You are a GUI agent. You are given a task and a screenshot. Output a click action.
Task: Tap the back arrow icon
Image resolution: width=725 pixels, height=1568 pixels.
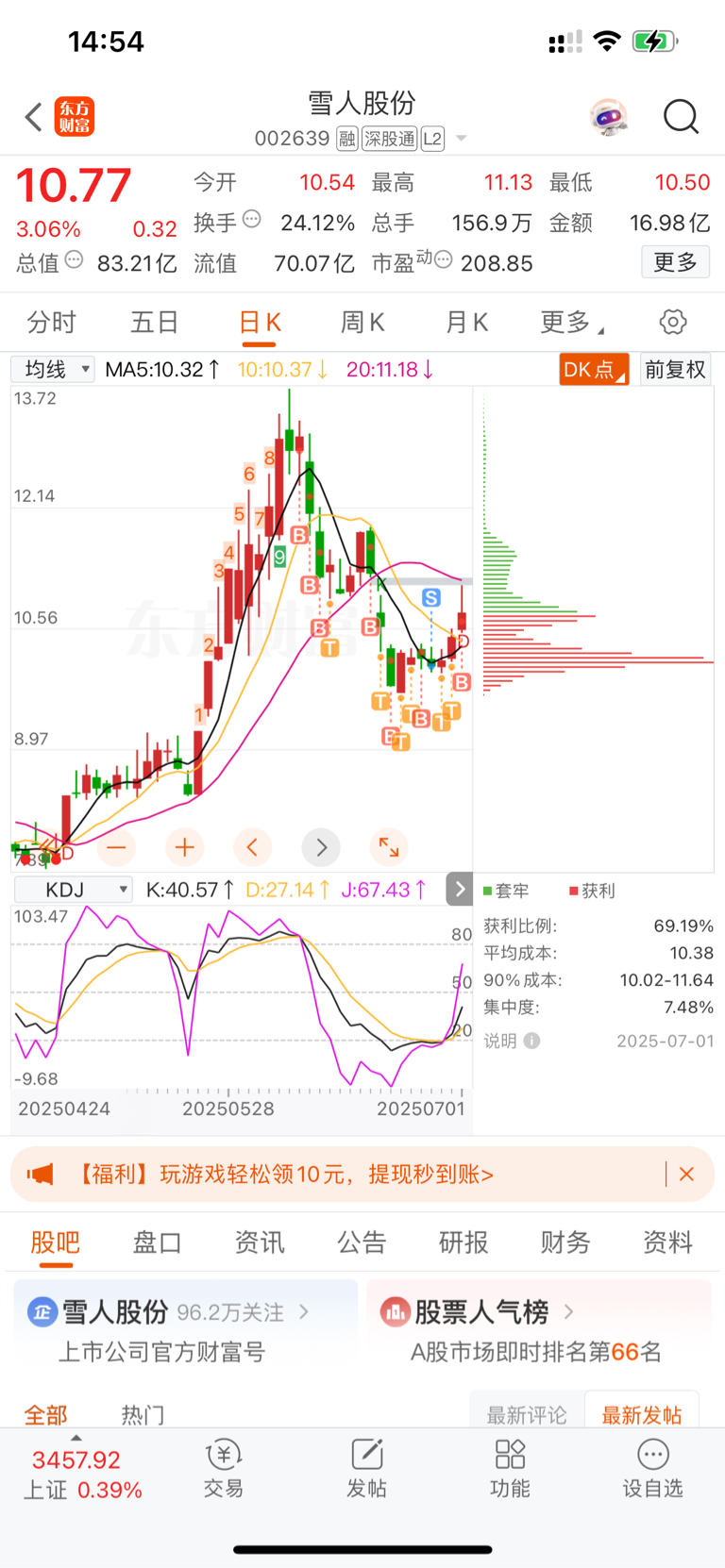click(x=34, y=117)
